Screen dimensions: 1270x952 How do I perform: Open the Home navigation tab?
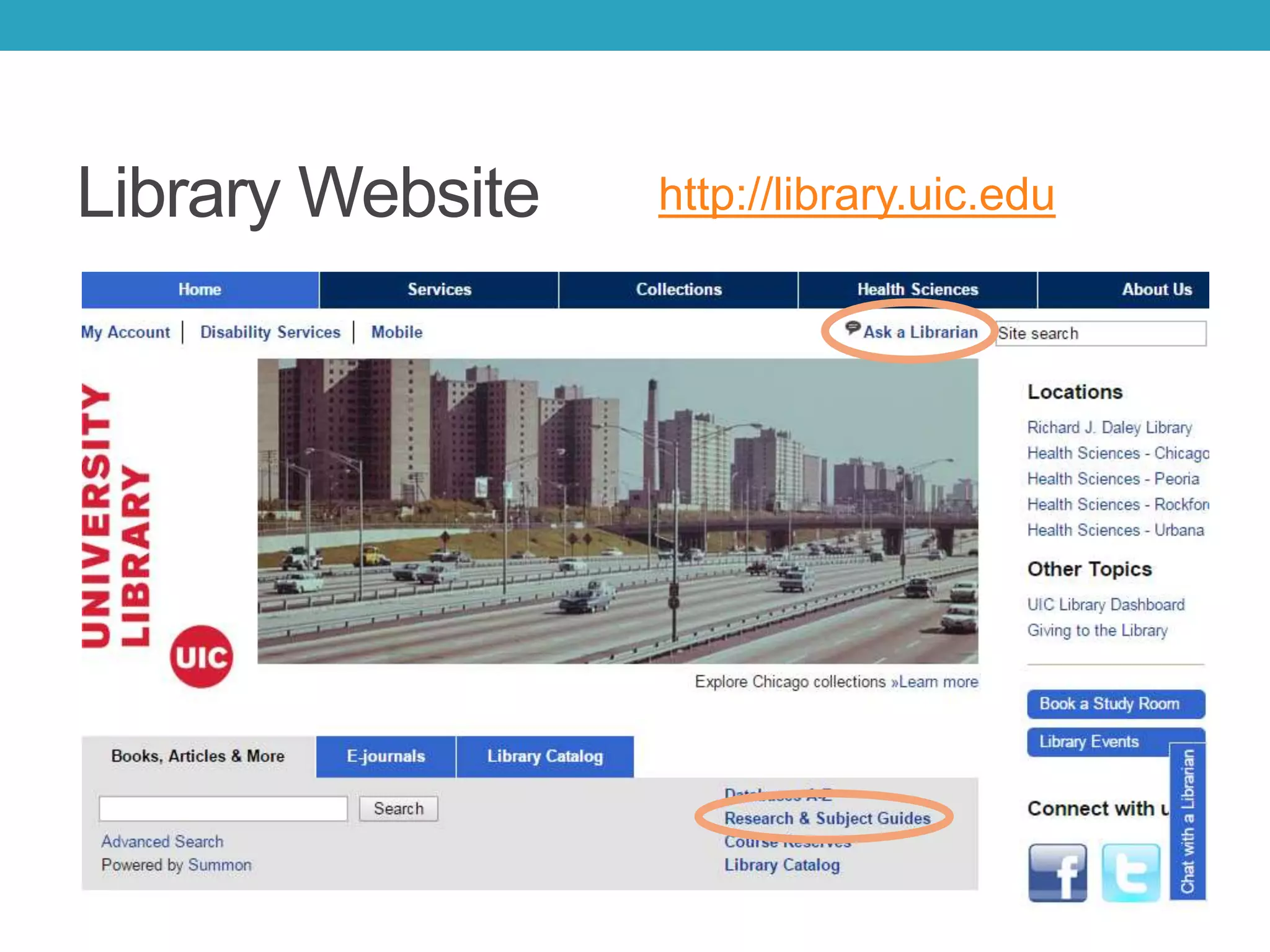click(200, 289)
